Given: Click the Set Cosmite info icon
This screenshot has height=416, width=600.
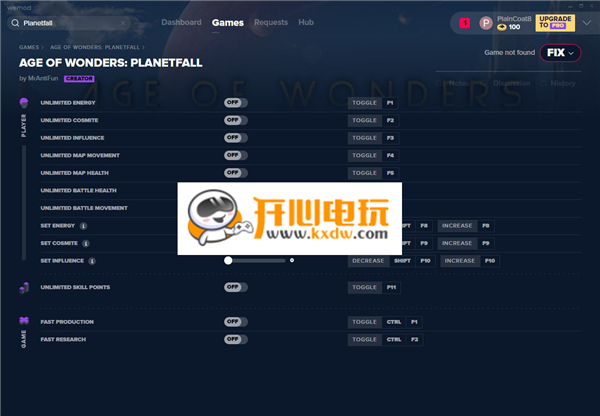Looking at the screenshot, I should 86,243.
